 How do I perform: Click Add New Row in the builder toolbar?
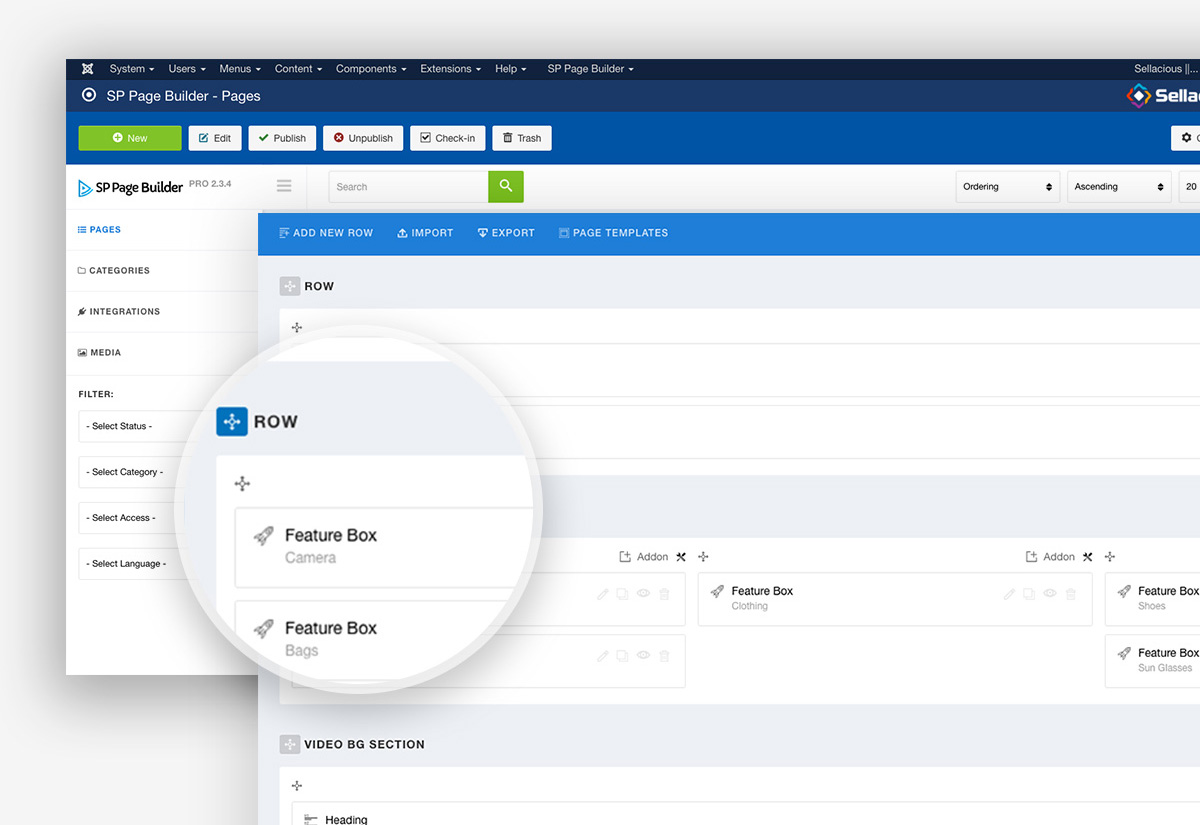[x=326, y=233]
